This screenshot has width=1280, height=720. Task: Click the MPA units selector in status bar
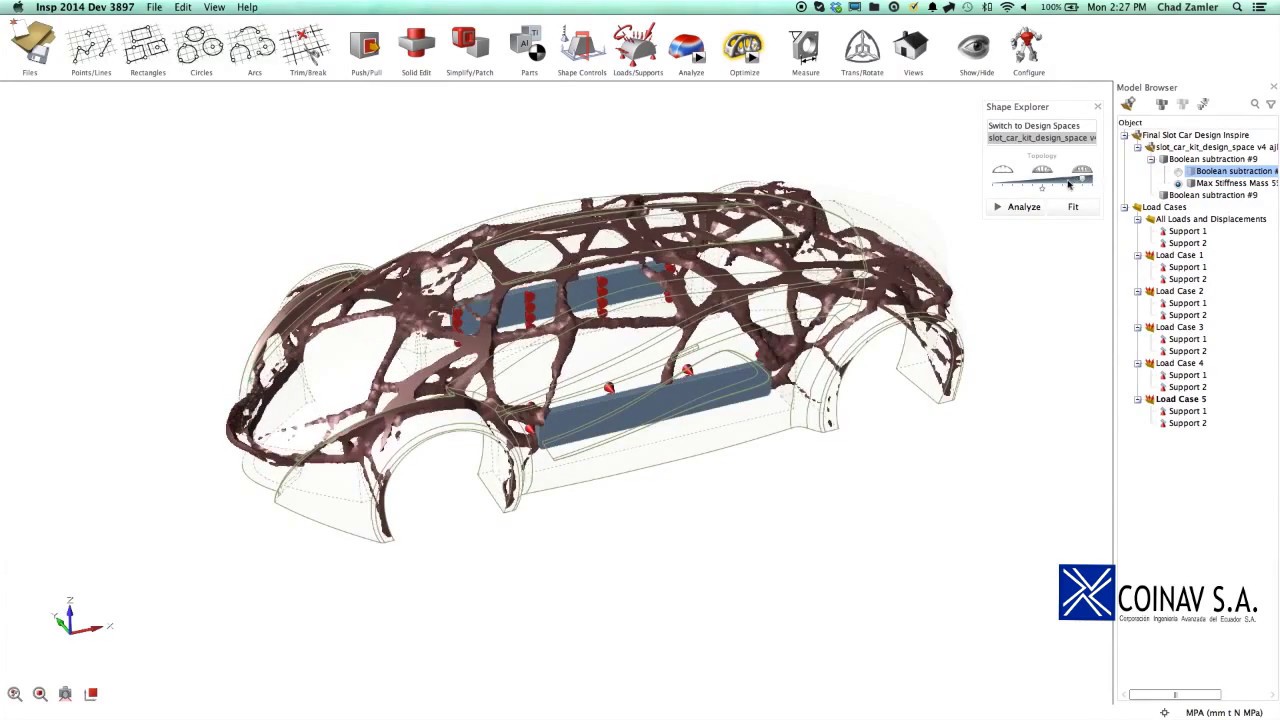[1224, 713]
